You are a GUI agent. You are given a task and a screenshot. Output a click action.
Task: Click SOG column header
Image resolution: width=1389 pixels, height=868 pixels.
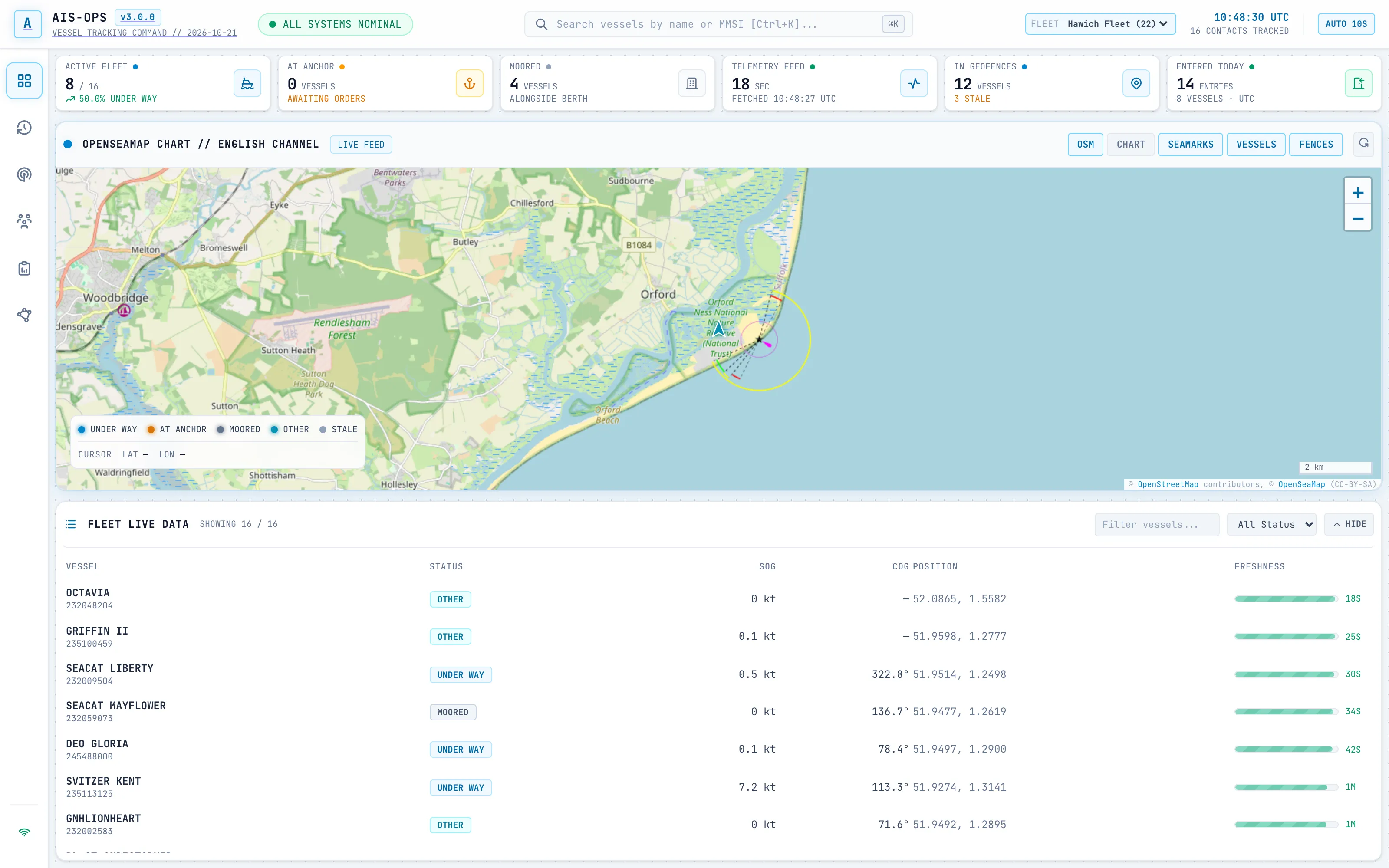pyautogui.click(x=767, y=567)
